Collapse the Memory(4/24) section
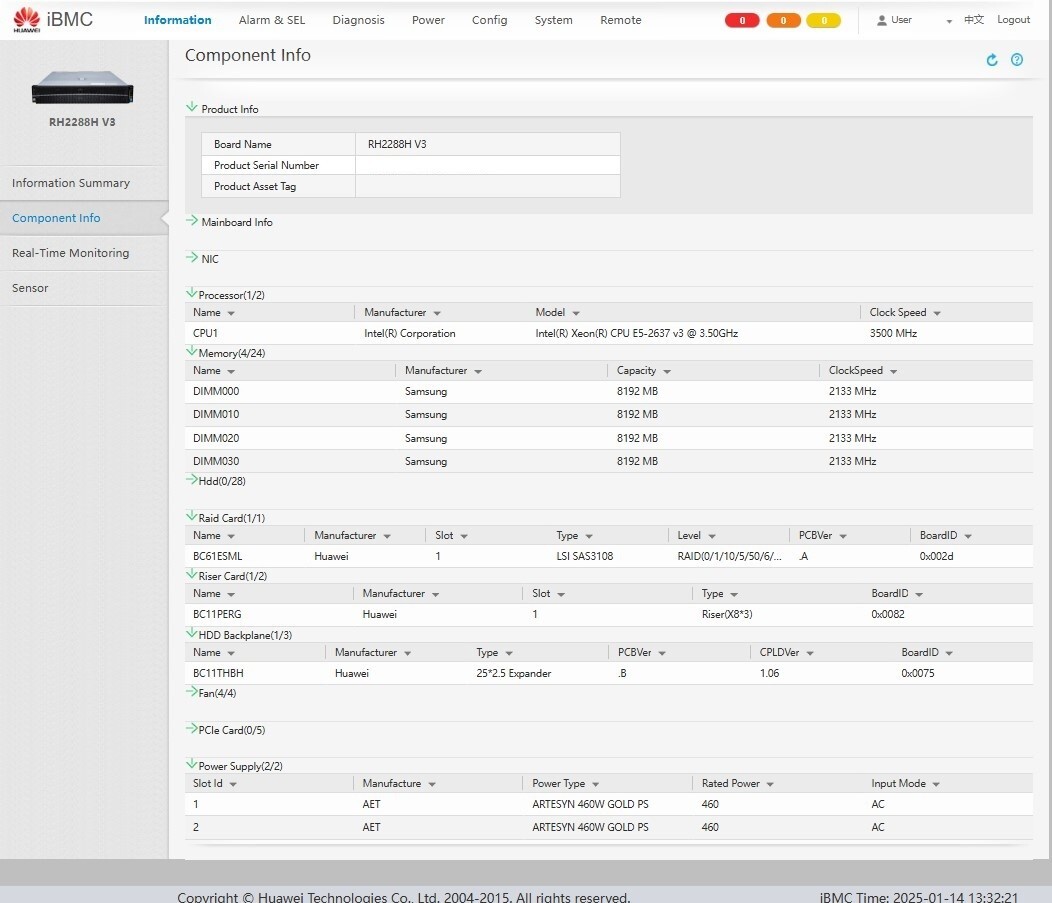The image size is (1052, 903). [191, 352]
